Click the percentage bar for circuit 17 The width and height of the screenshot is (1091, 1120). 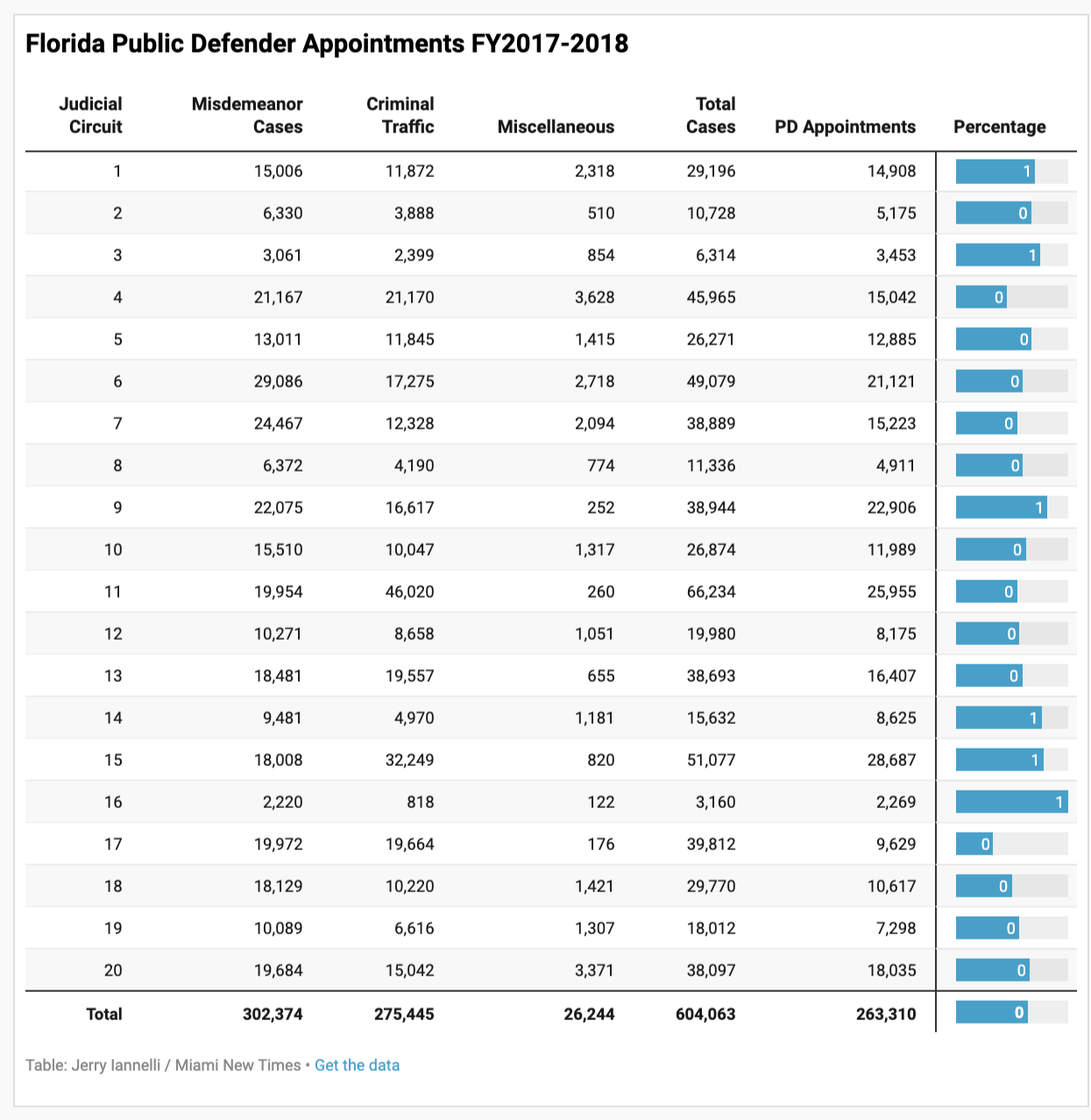974,844
